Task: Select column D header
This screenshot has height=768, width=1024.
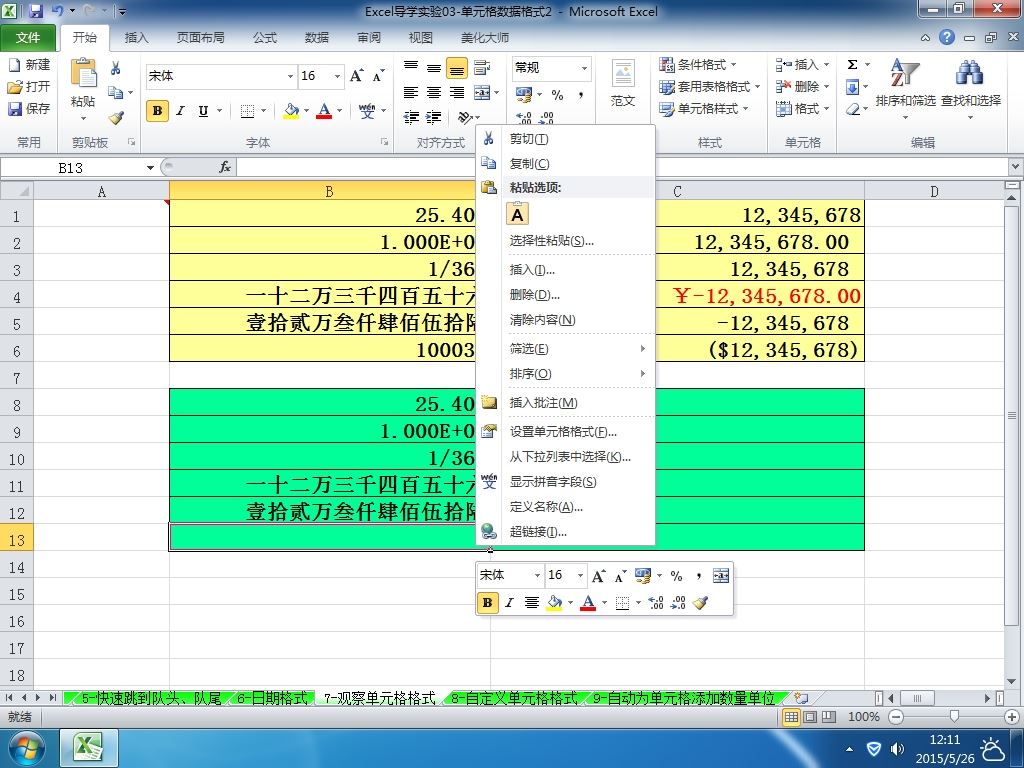Action: [x=934, y=191]
